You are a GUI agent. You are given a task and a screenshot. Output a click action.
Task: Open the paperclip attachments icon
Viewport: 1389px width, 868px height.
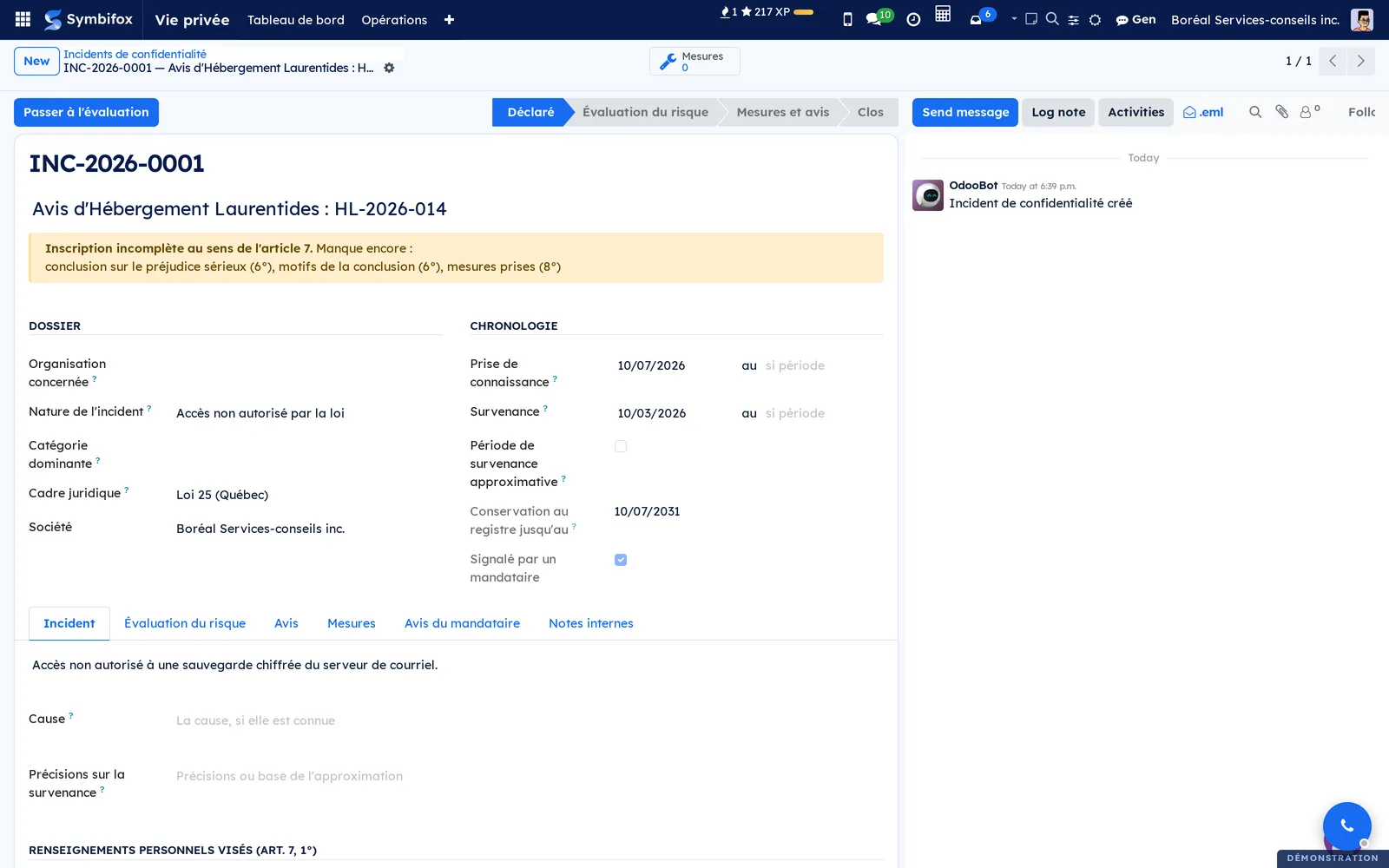coord(1281,112)
